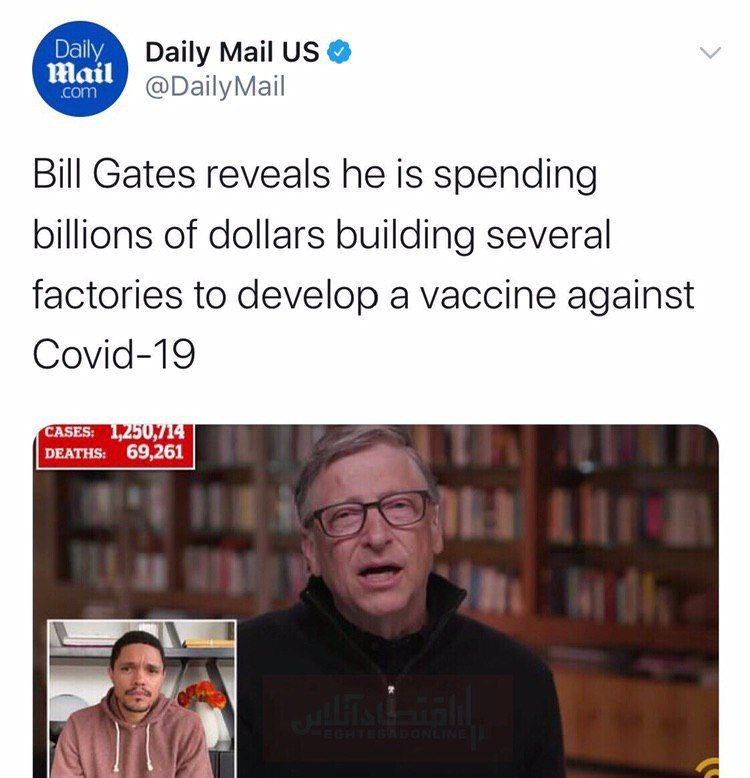The height and width of the screenshot is (778, 750).
Task: Click the zipper pull on the black sweater
Action: [391, 689]
